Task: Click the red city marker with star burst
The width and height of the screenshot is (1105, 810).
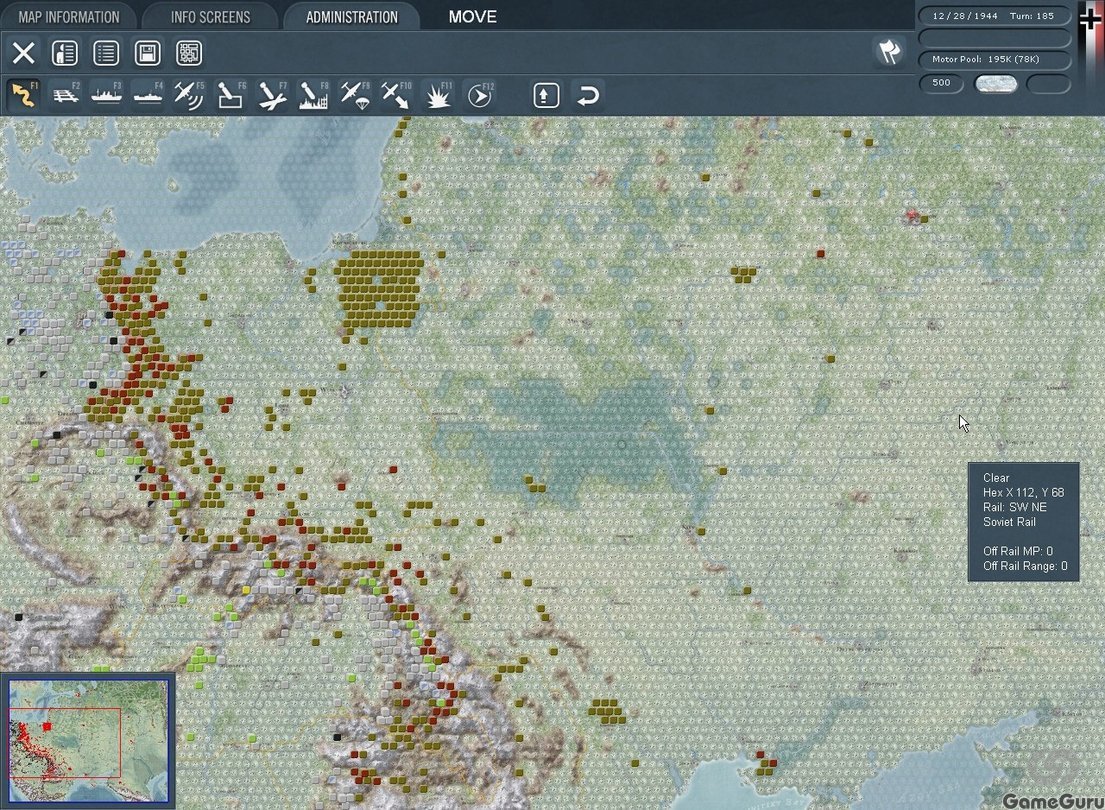Action: pos(913,216)
